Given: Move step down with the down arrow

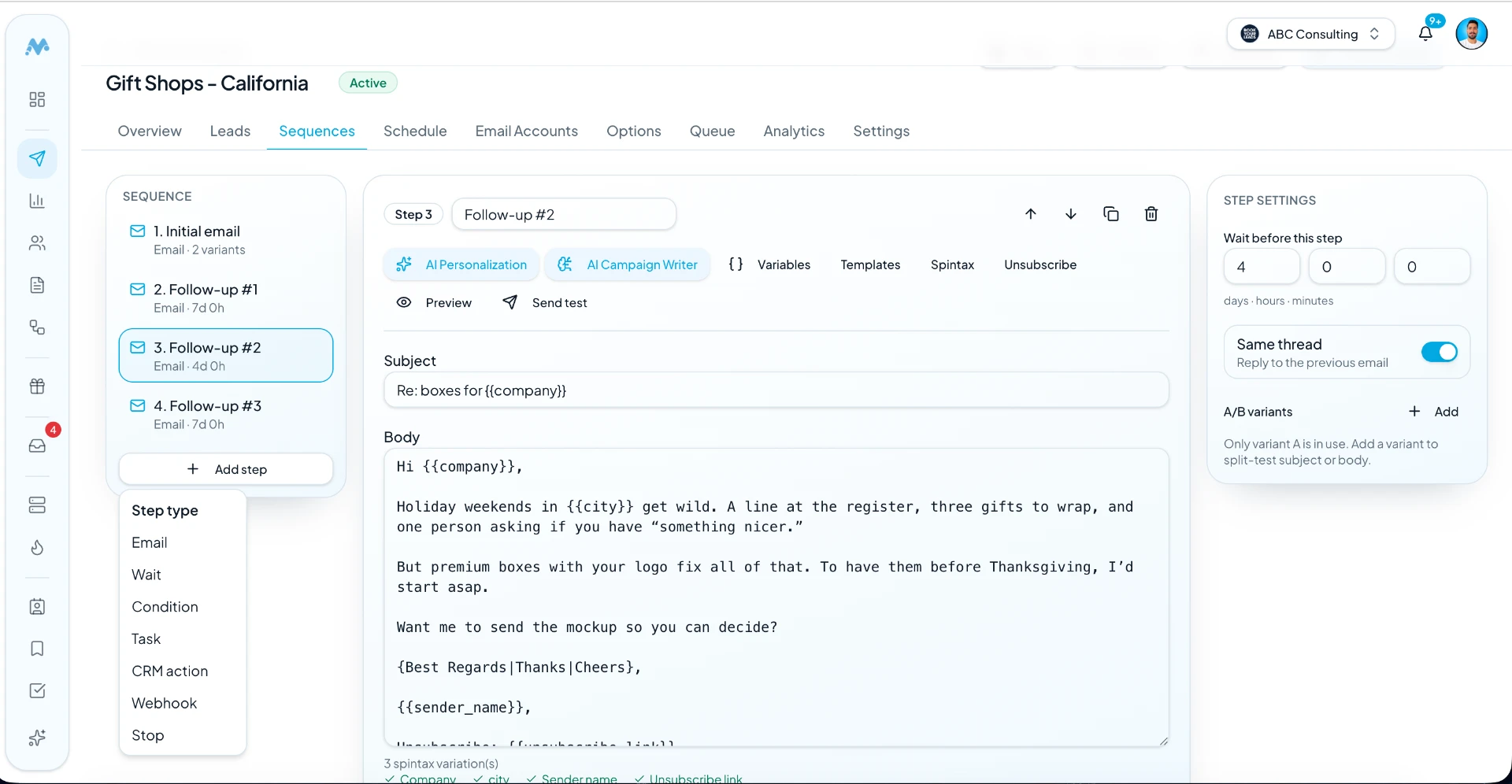Looking at the screenshot, I should coord(1071,214).
